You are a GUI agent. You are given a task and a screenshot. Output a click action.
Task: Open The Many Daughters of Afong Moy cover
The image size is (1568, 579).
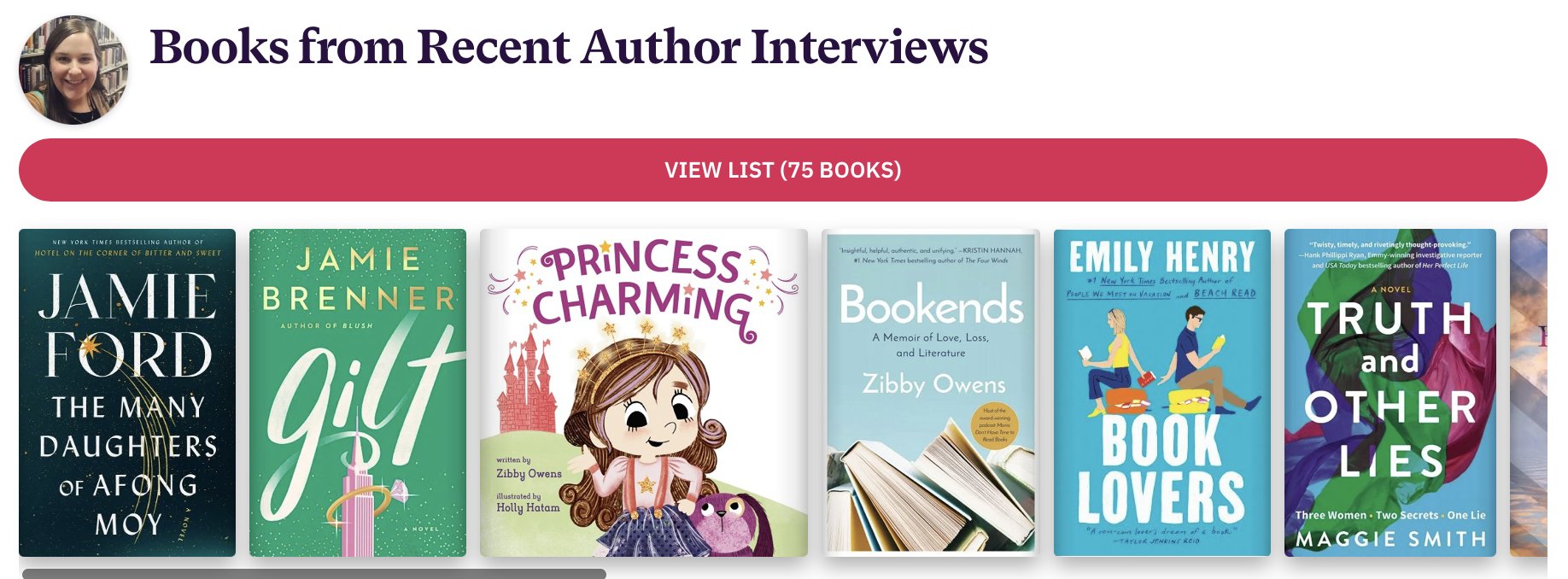click(127, 393)
